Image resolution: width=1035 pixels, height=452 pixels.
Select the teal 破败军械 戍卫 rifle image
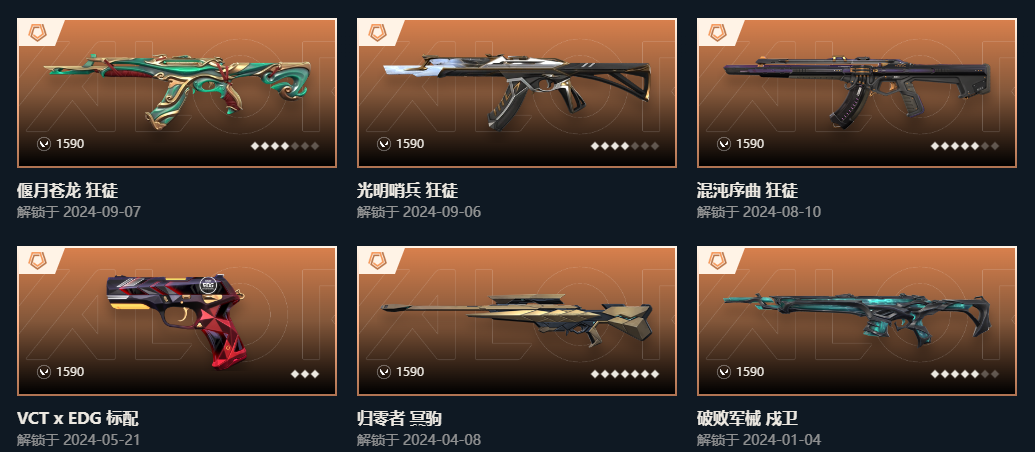857,319
